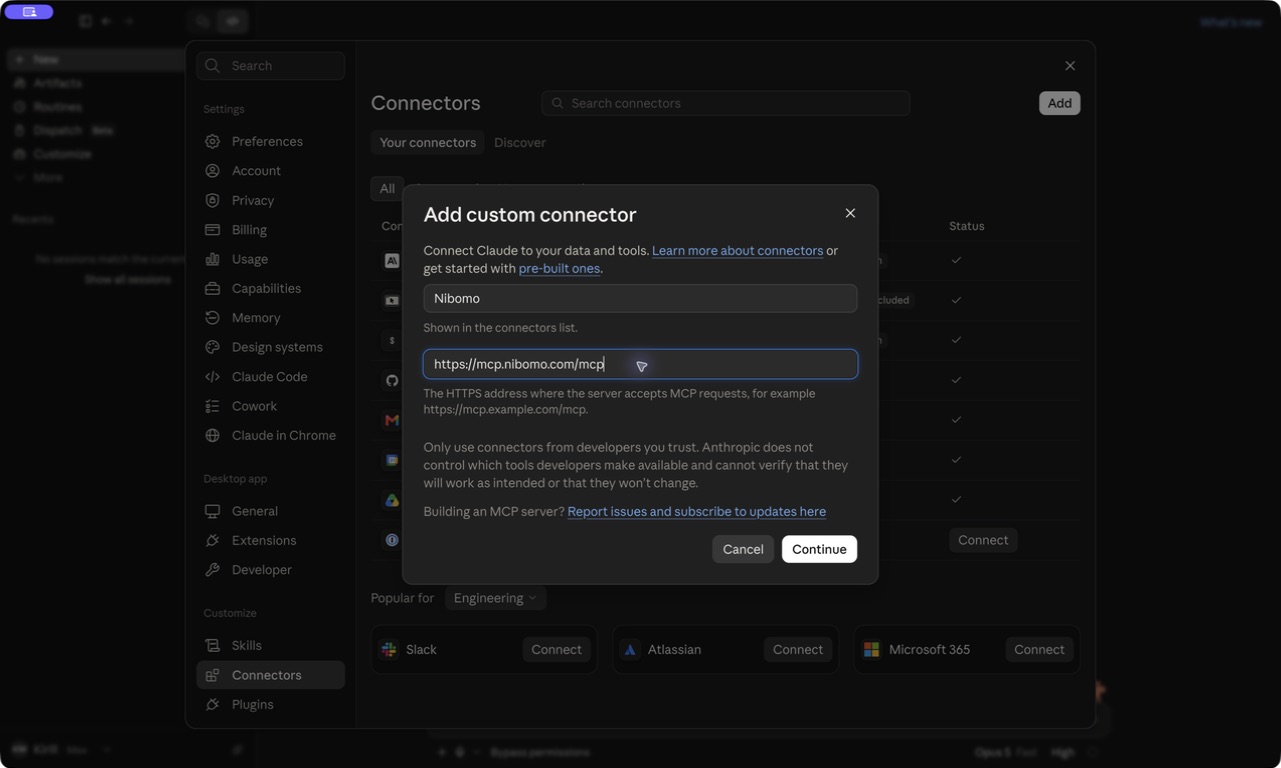Open Usage settings via bar-chart icon
The height and width of the screenshot is (768, 1281).
(212, 259)
